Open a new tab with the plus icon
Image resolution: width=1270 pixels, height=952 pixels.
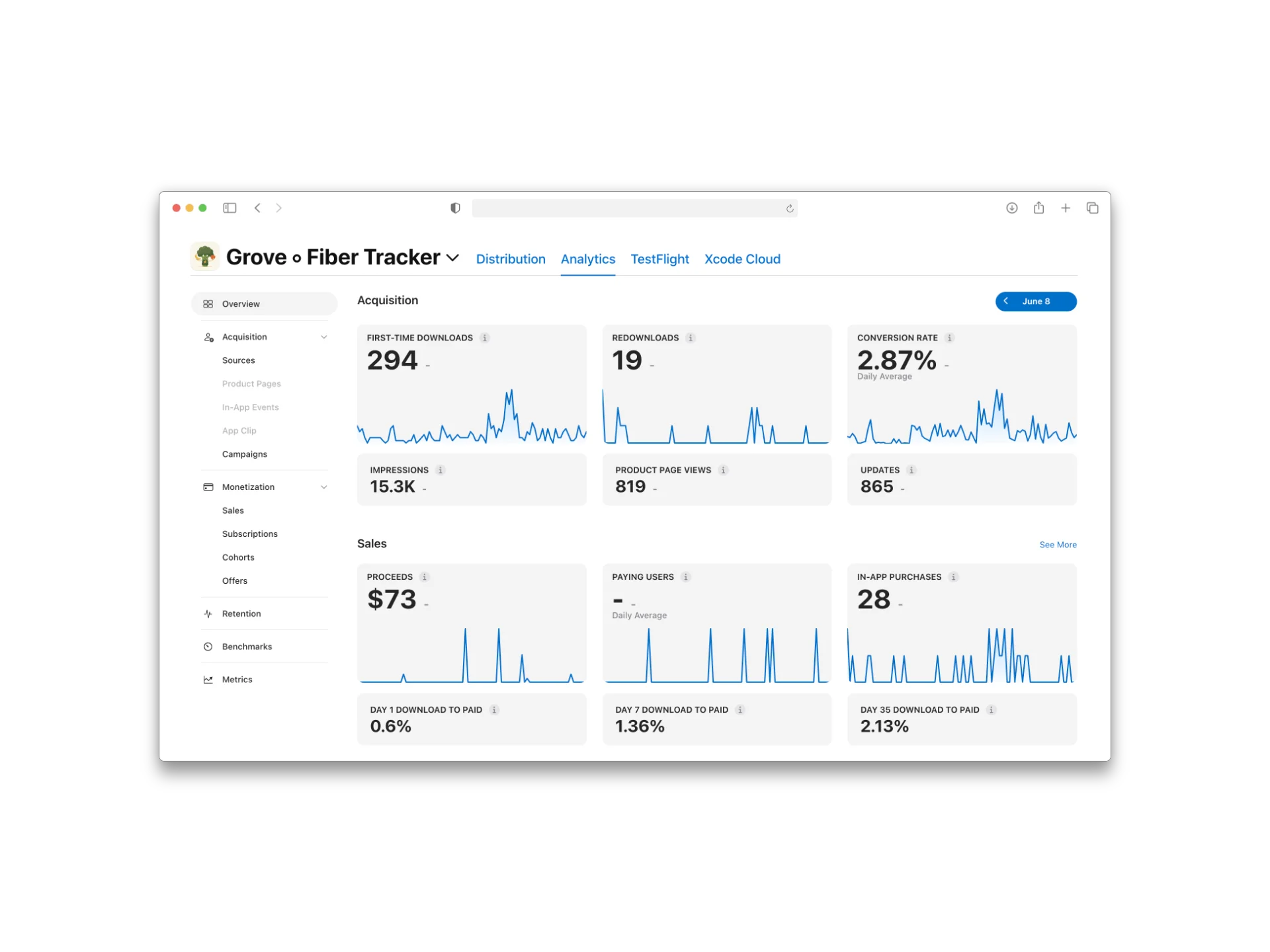click(x=1066, y=208)
